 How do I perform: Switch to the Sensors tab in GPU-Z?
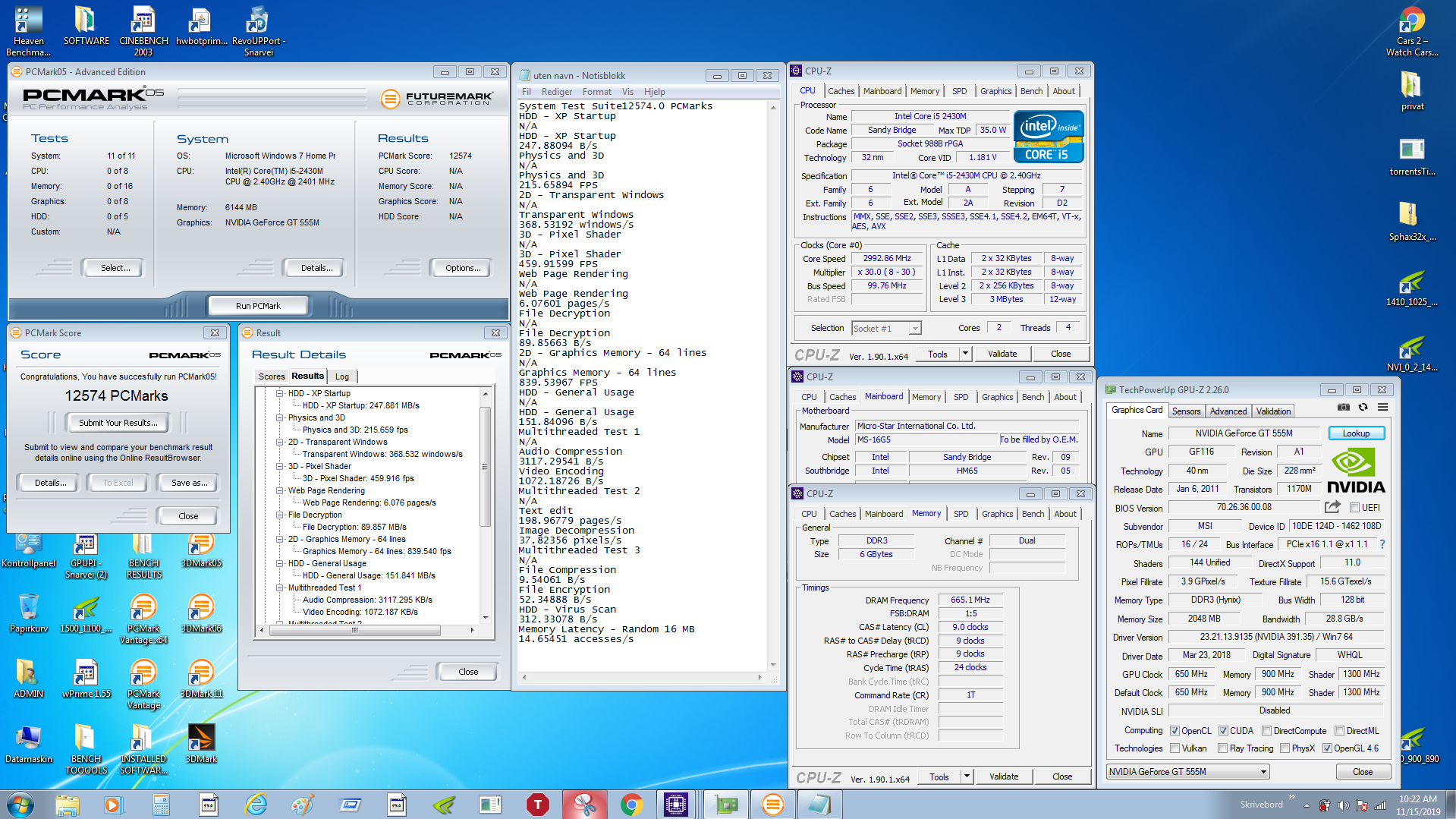click(1186, 411)
